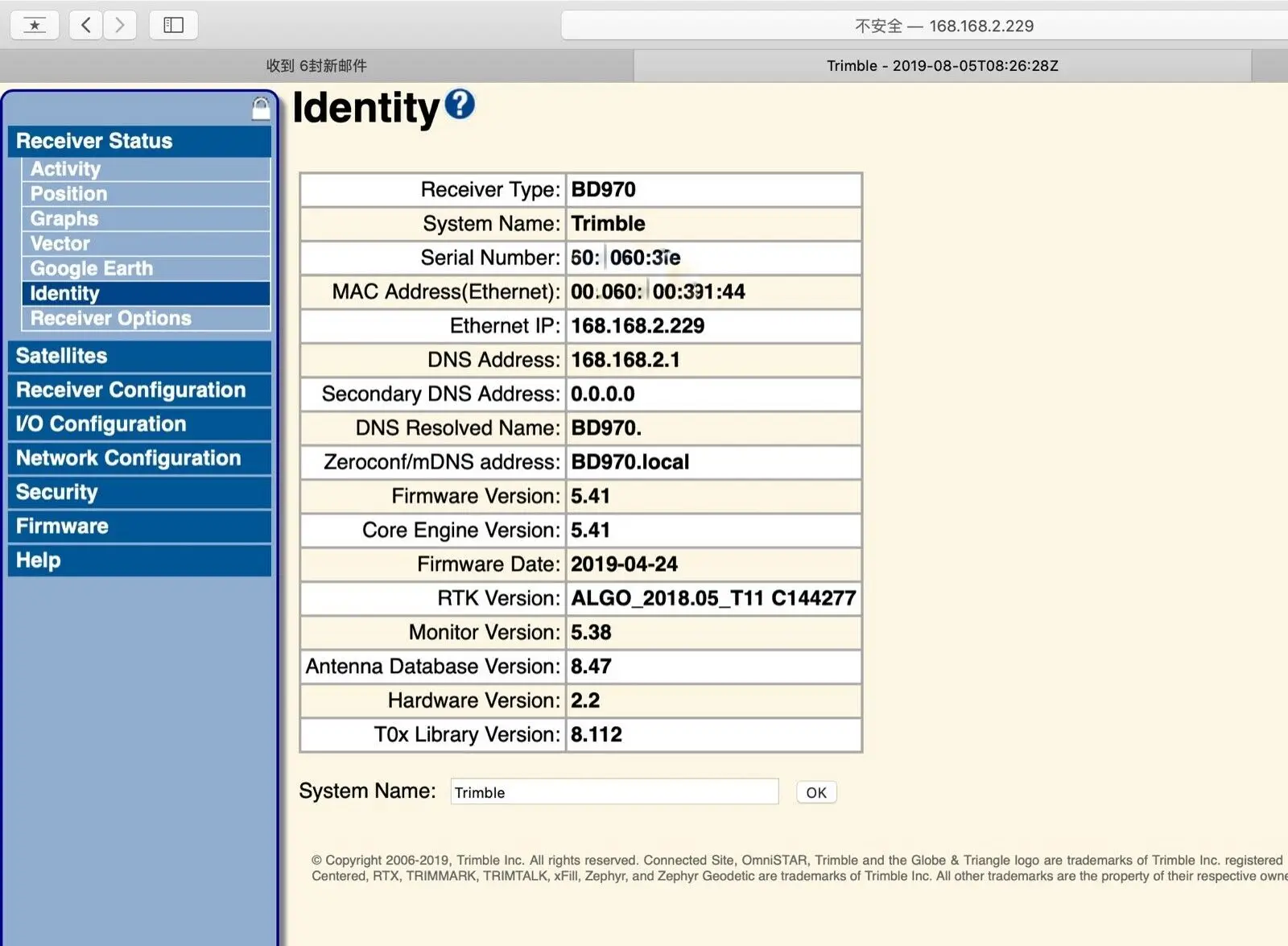Viewport: 1288px width, 946px height.
Task: Click the lock icon in sidebar
Action: 260,109
